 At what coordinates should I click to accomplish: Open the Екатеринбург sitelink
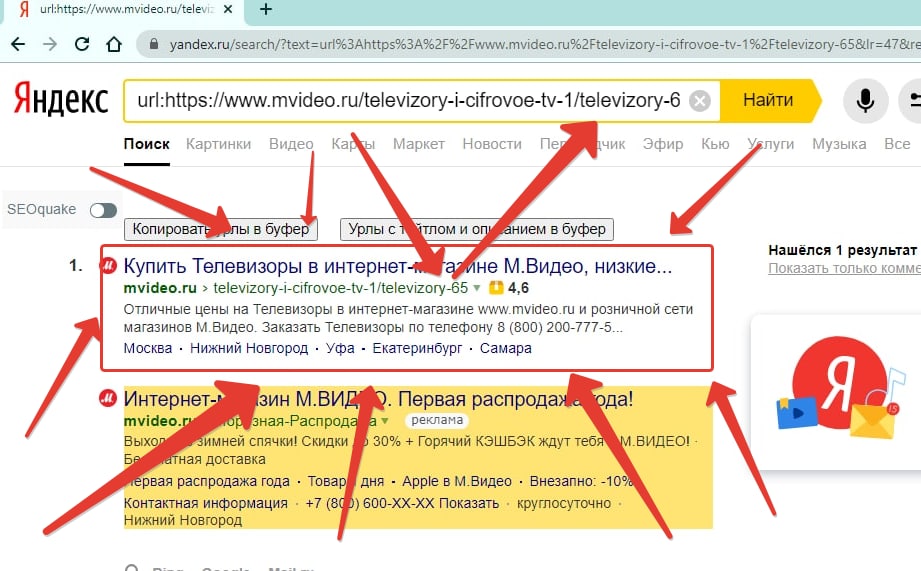pyautogui.click(x=417, y=348)
